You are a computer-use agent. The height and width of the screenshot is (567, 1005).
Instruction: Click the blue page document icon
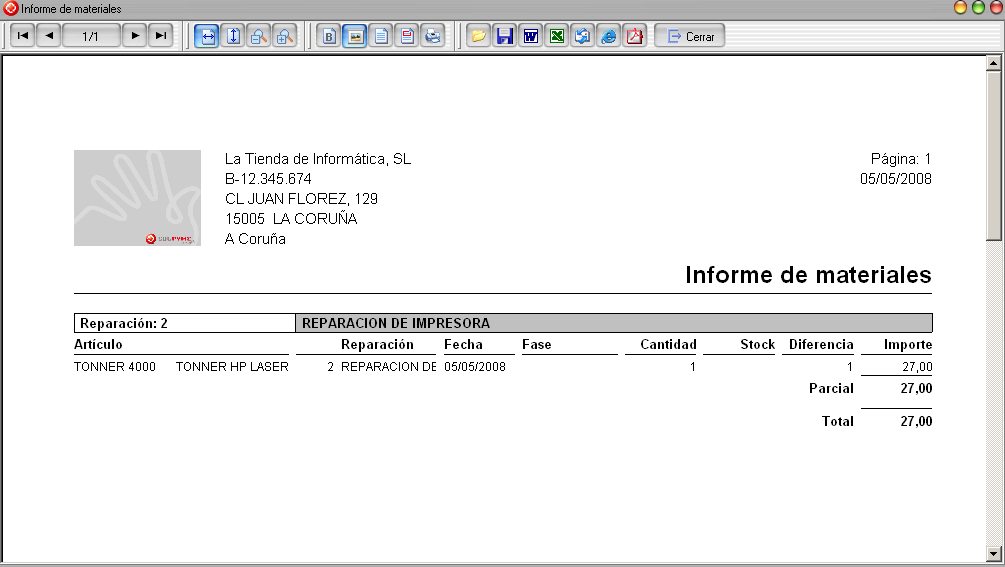pos(381,36)
